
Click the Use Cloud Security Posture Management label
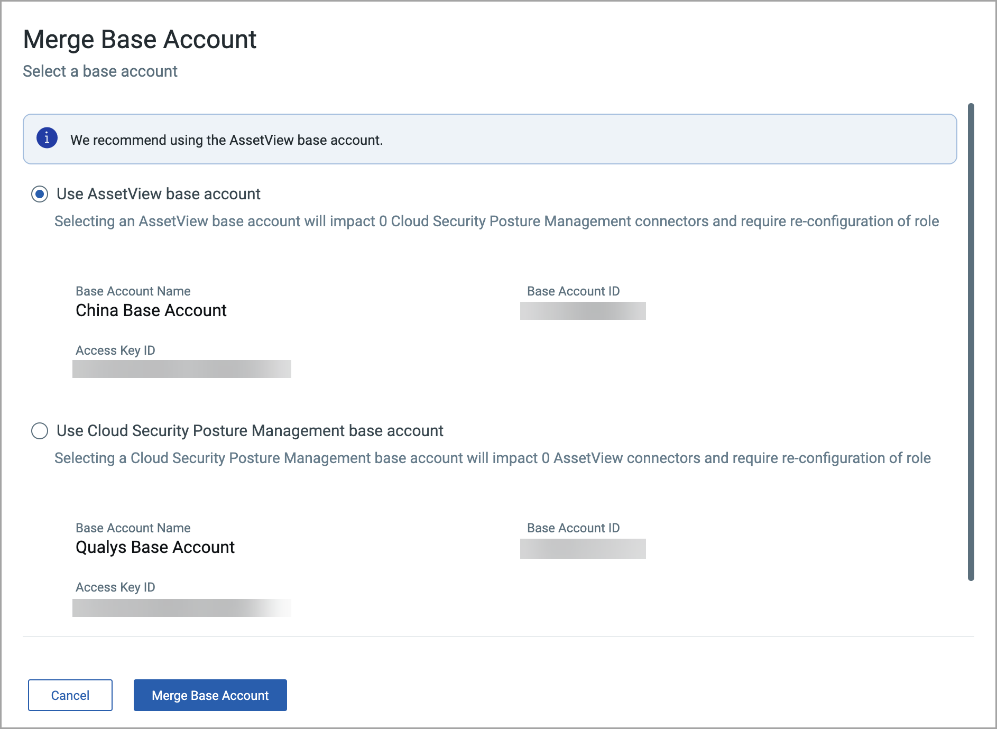[x=250, y=431]
